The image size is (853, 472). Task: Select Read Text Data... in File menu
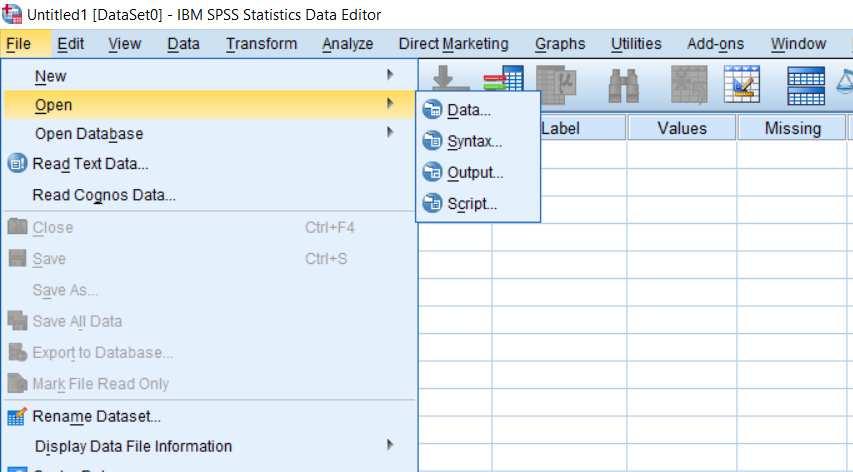click(x=209, y=164)
